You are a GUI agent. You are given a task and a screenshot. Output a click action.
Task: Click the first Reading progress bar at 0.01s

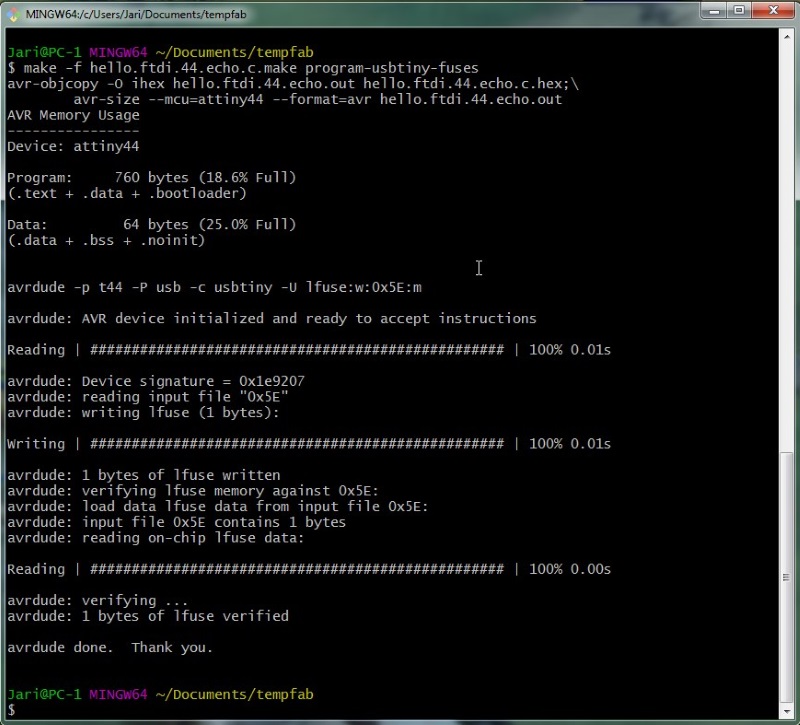coord(309,350)
